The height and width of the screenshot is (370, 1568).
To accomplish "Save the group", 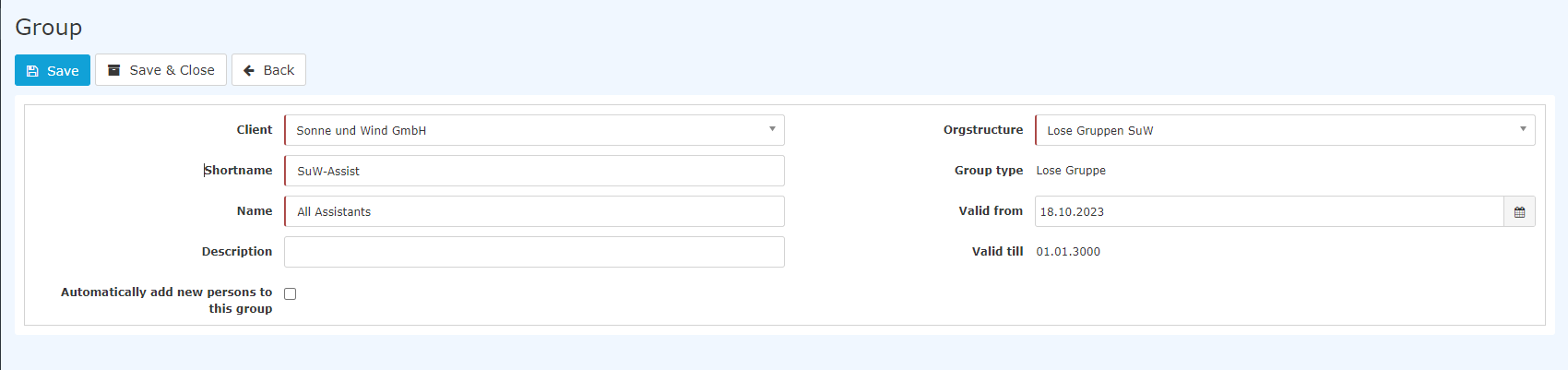I will [53, 70].
